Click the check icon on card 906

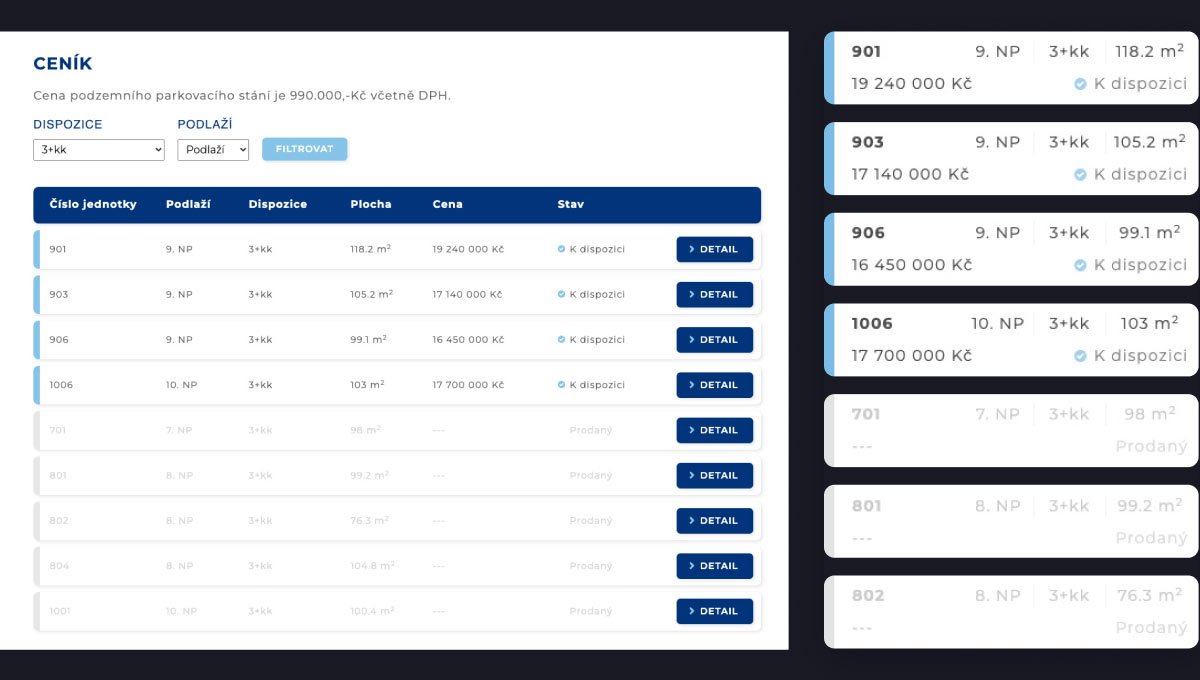coord(1080,265)
